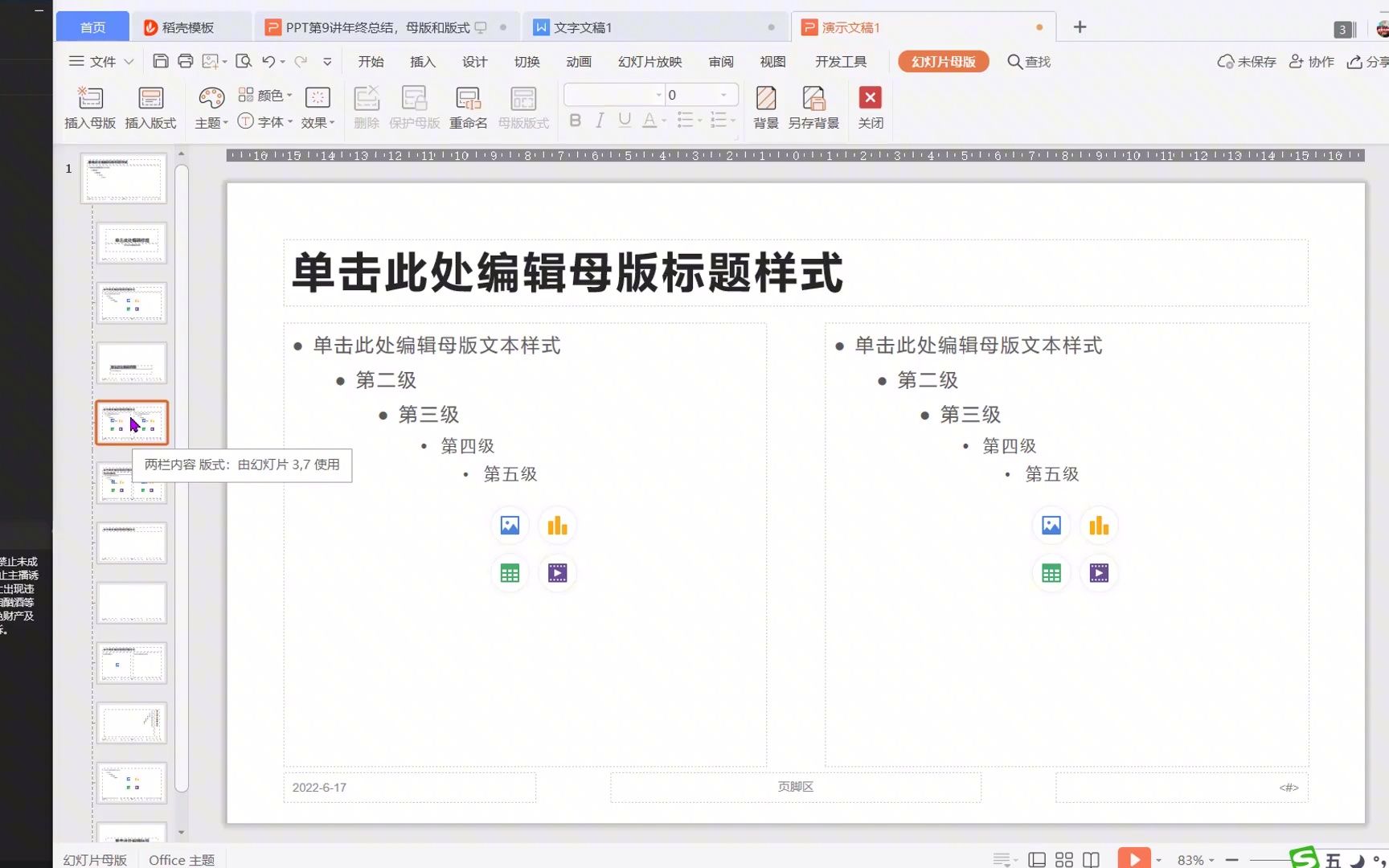1389x868 pixels.
Task: Click the Print icon in quick toolbar
Action: point(185,61)
